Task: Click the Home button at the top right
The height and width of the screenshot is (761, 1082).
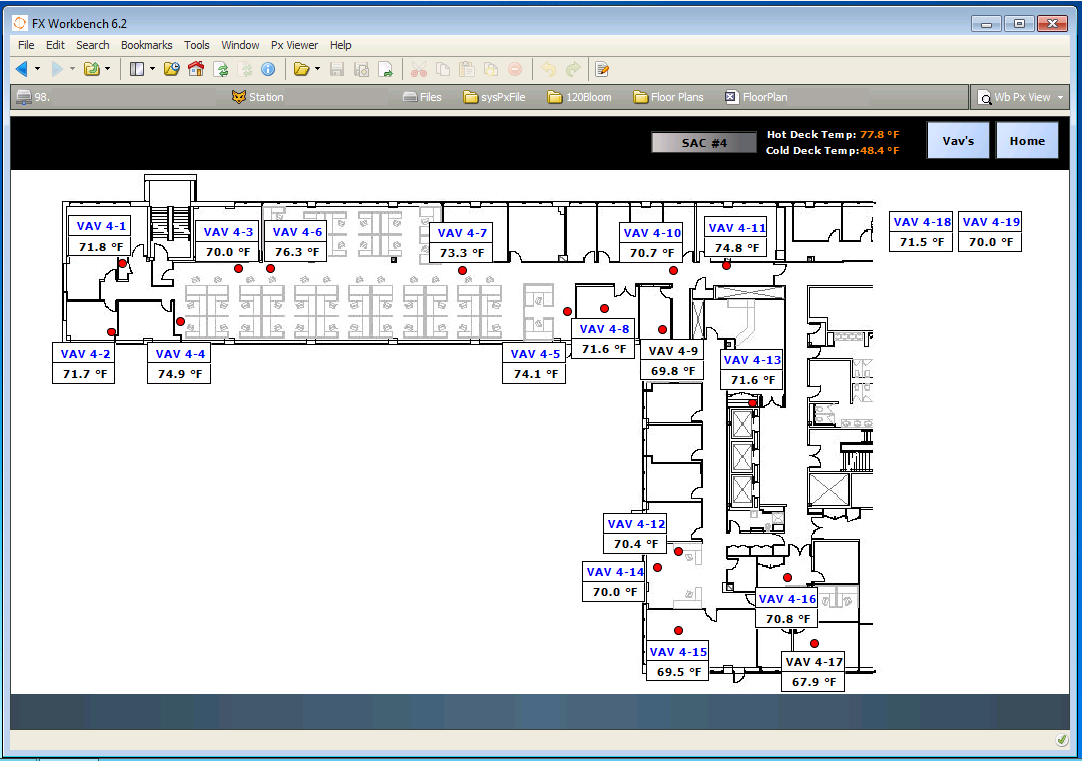Action: [x=1027, y=140]
